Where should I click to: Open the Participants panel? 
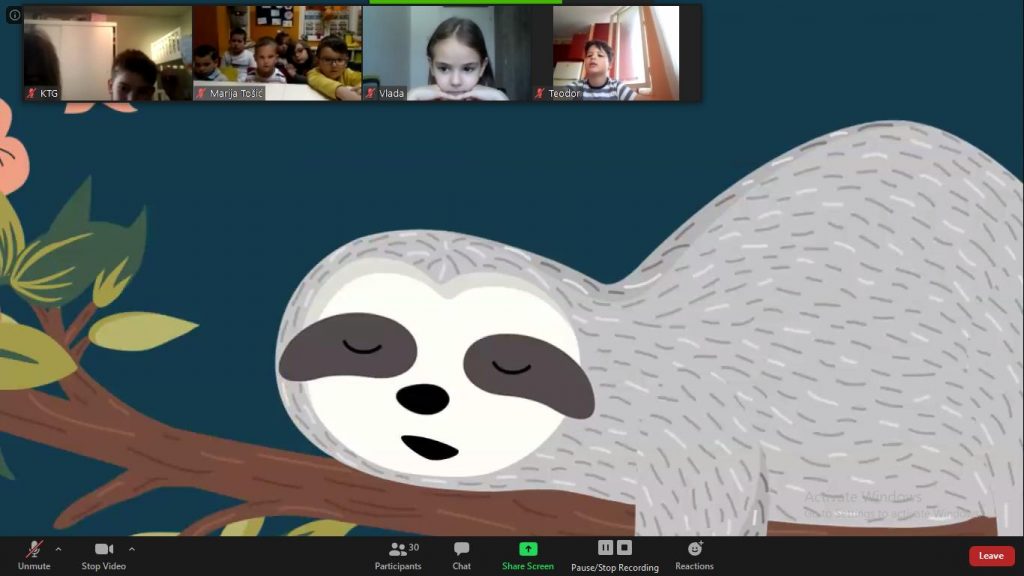point(398,549)
